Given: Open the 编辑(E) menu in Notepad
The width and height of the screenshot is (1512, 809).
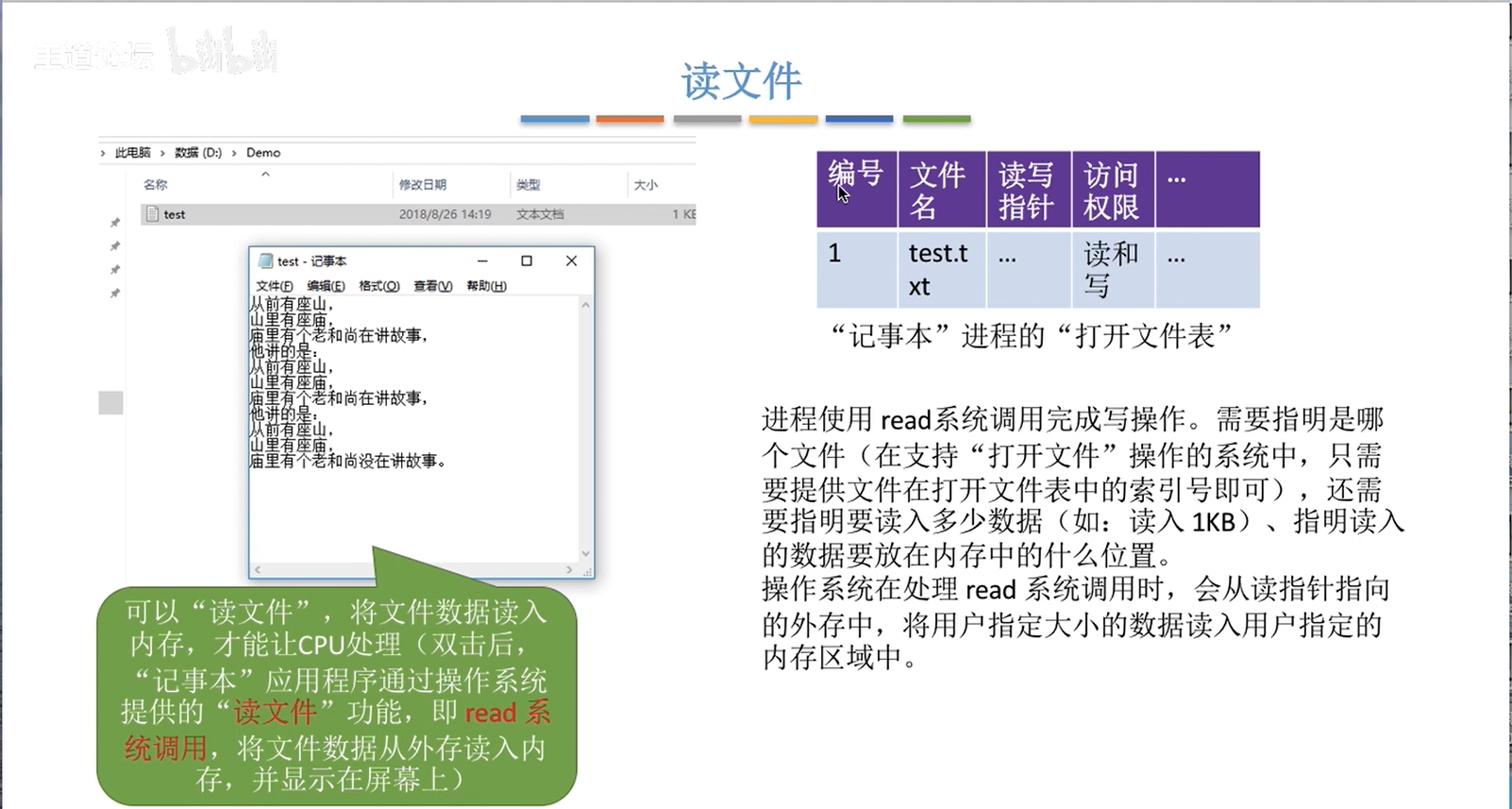Looking at the screenshot, I should tap(326, 286).
